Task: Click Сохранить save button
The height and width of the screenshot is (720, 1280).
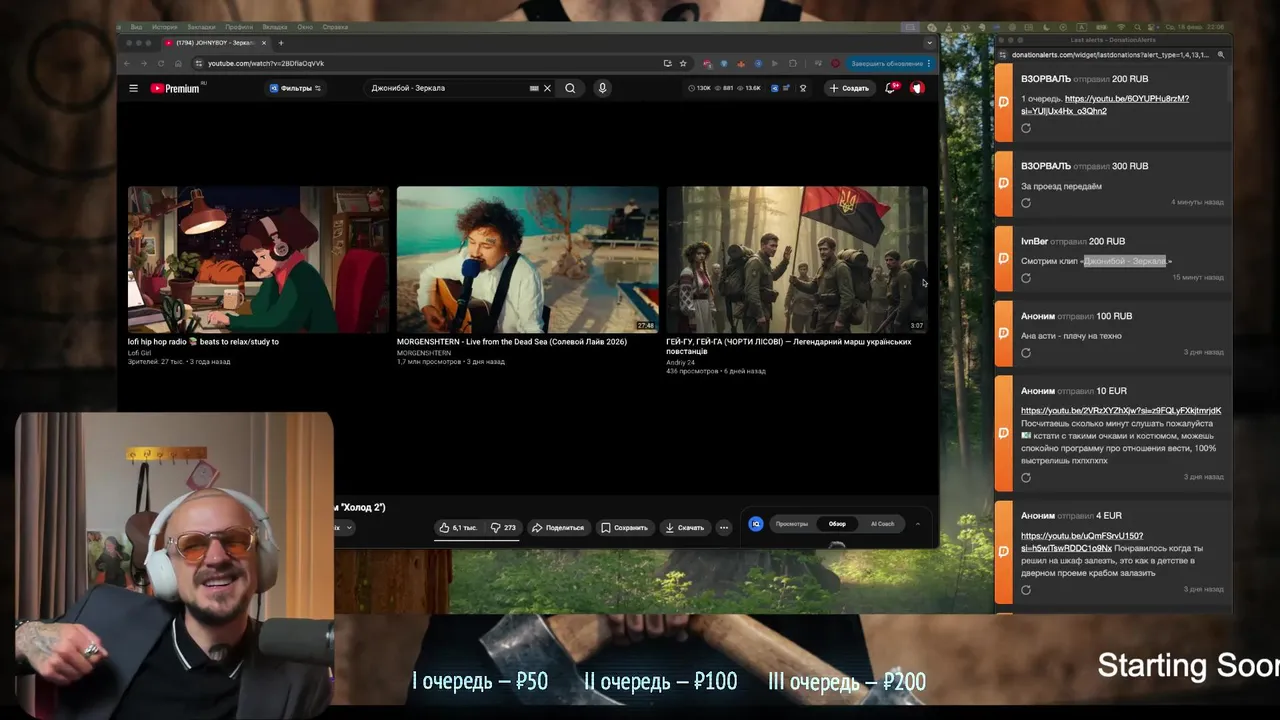Action: 624,527
